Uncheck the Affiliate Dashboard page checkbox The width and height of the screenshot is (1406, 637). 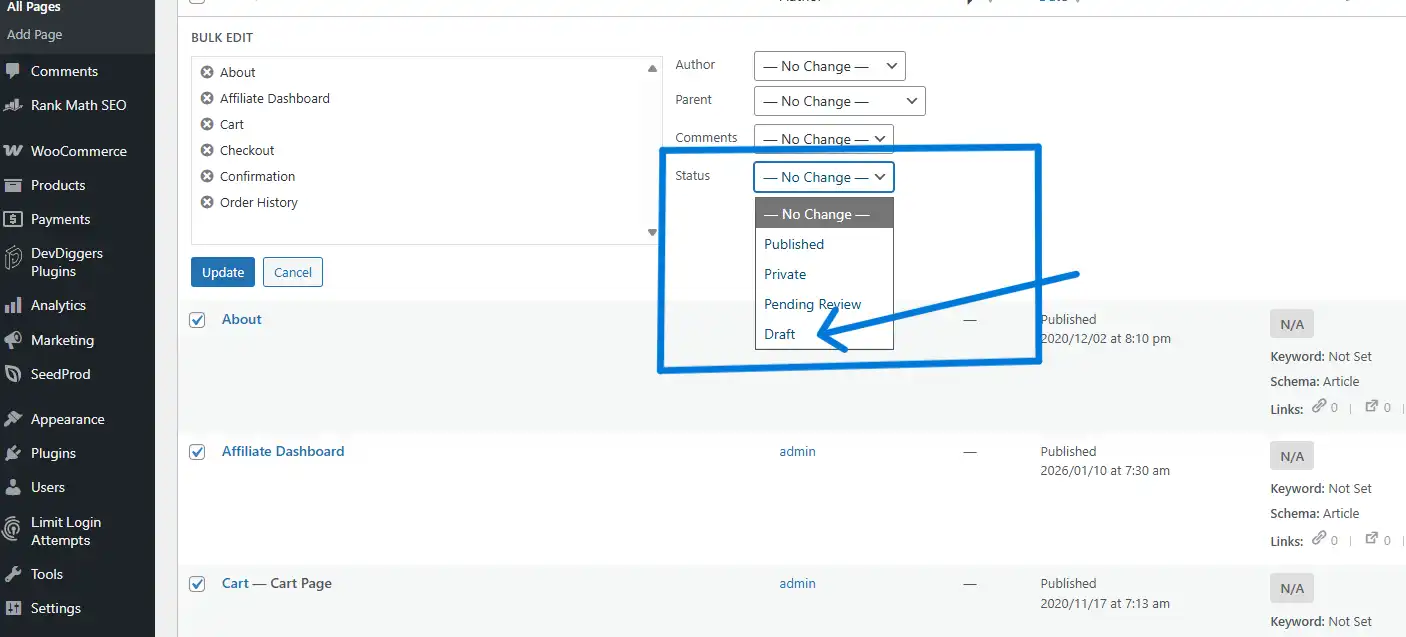pyautogui.click(x=198, y=452)
